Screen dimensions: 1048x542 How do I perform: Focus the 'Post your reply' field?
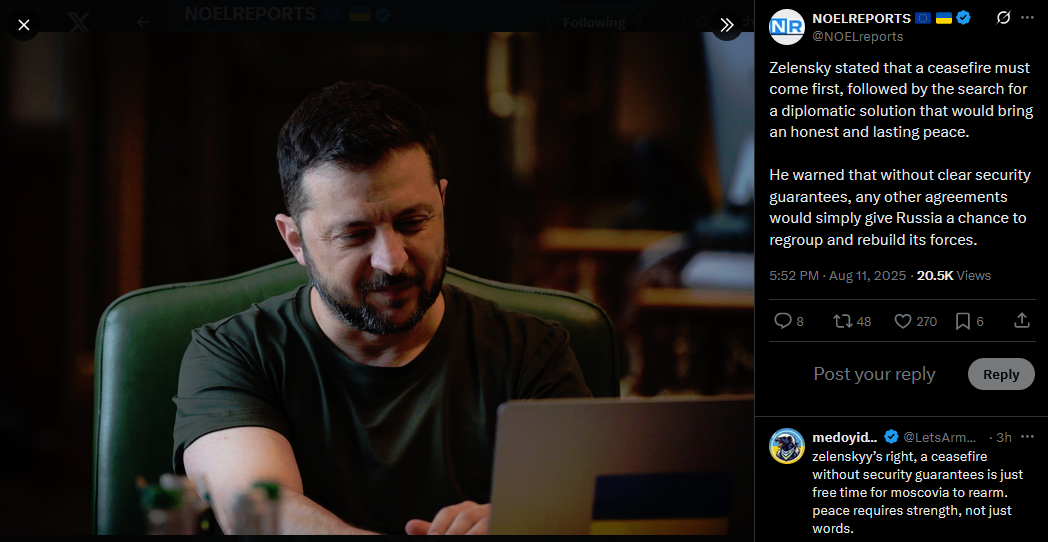pos(874,374)
